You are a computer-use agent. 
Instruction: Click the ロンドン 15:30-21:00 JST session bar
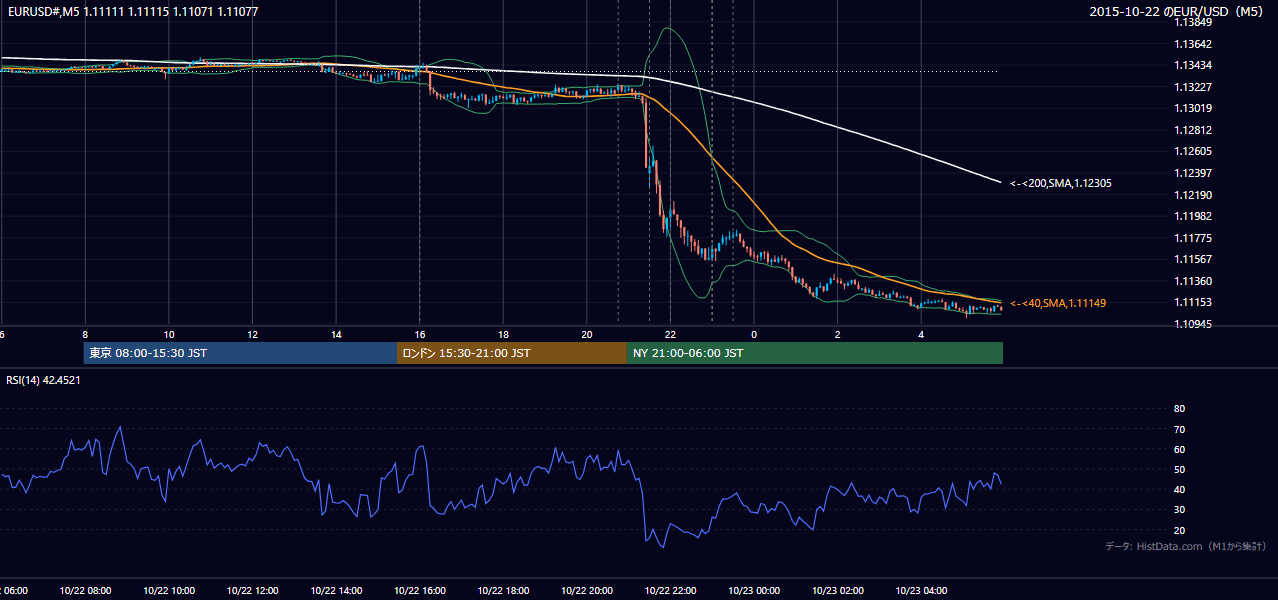click(512, 353)
